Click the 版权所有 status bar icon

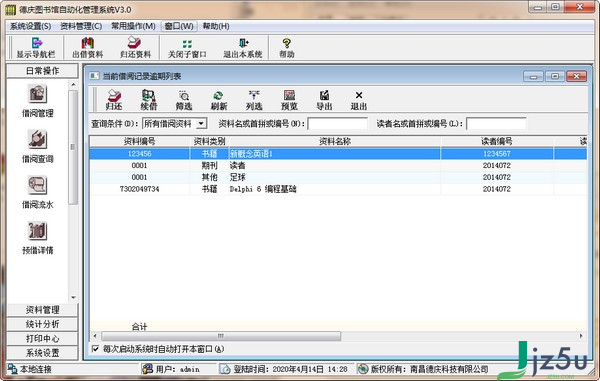[x=362, y=369]
